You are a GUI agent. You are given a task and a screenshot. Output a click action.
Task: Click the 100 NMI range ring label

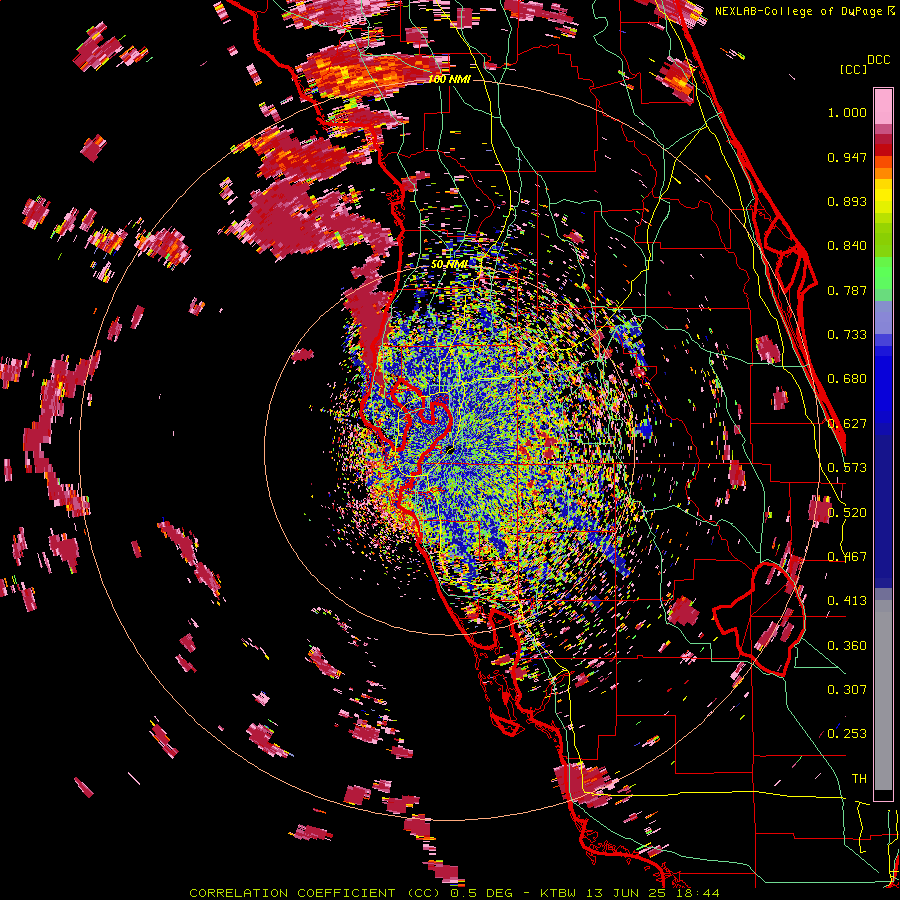[449, 79]
